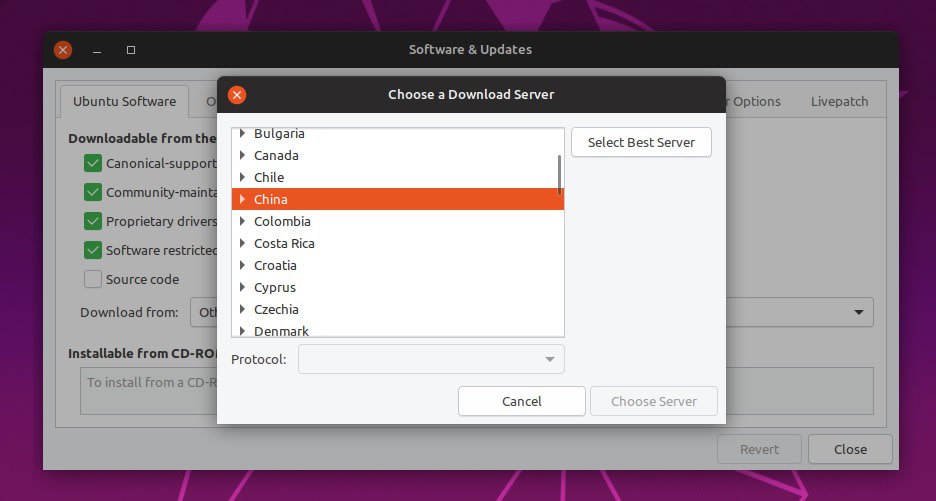
Task: Click the Select Best Server button
Action: (x=641, y=142)
